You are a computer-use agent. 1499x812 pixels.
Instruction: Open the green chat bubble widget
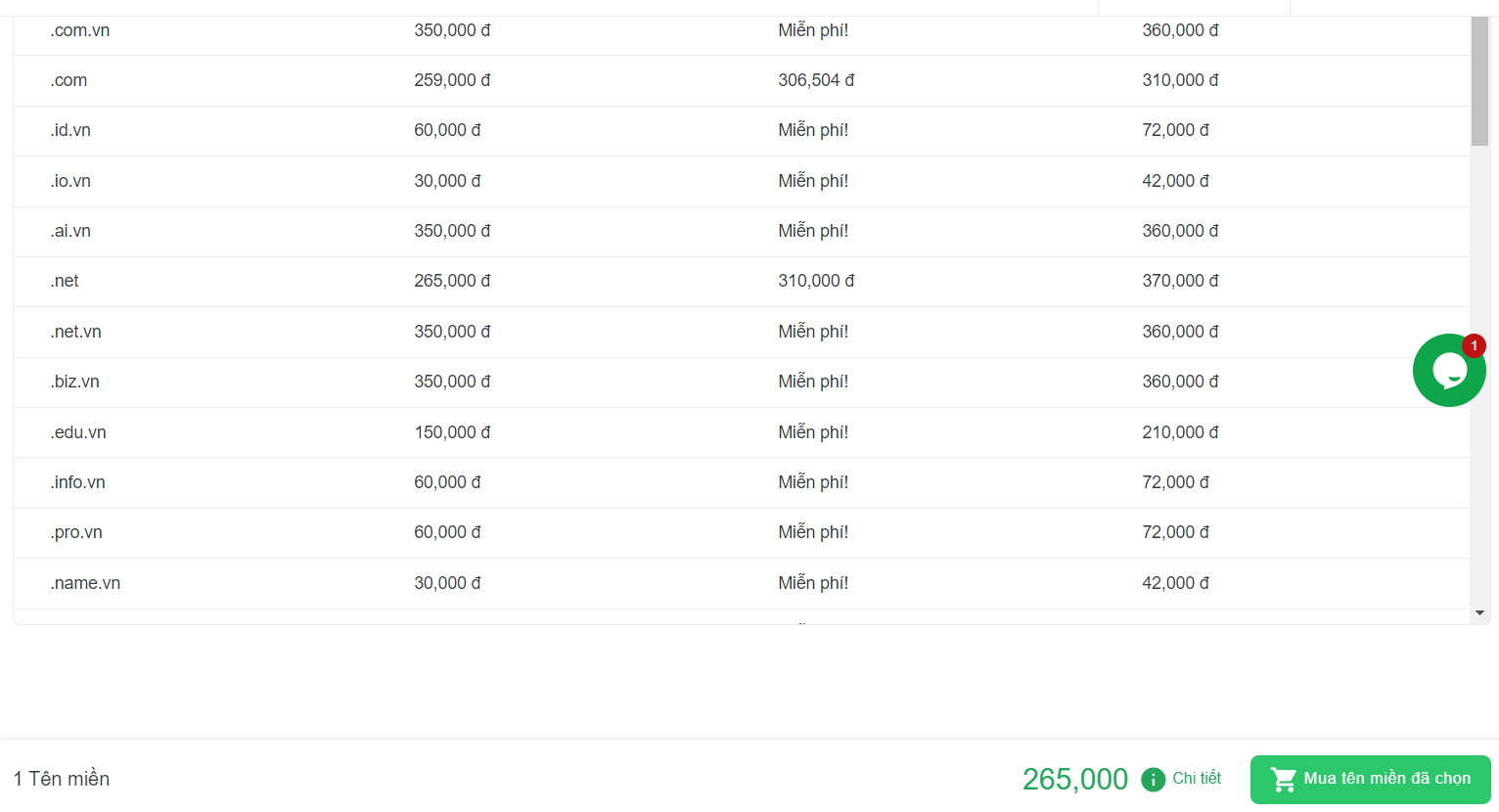[x=1449, y=371]
